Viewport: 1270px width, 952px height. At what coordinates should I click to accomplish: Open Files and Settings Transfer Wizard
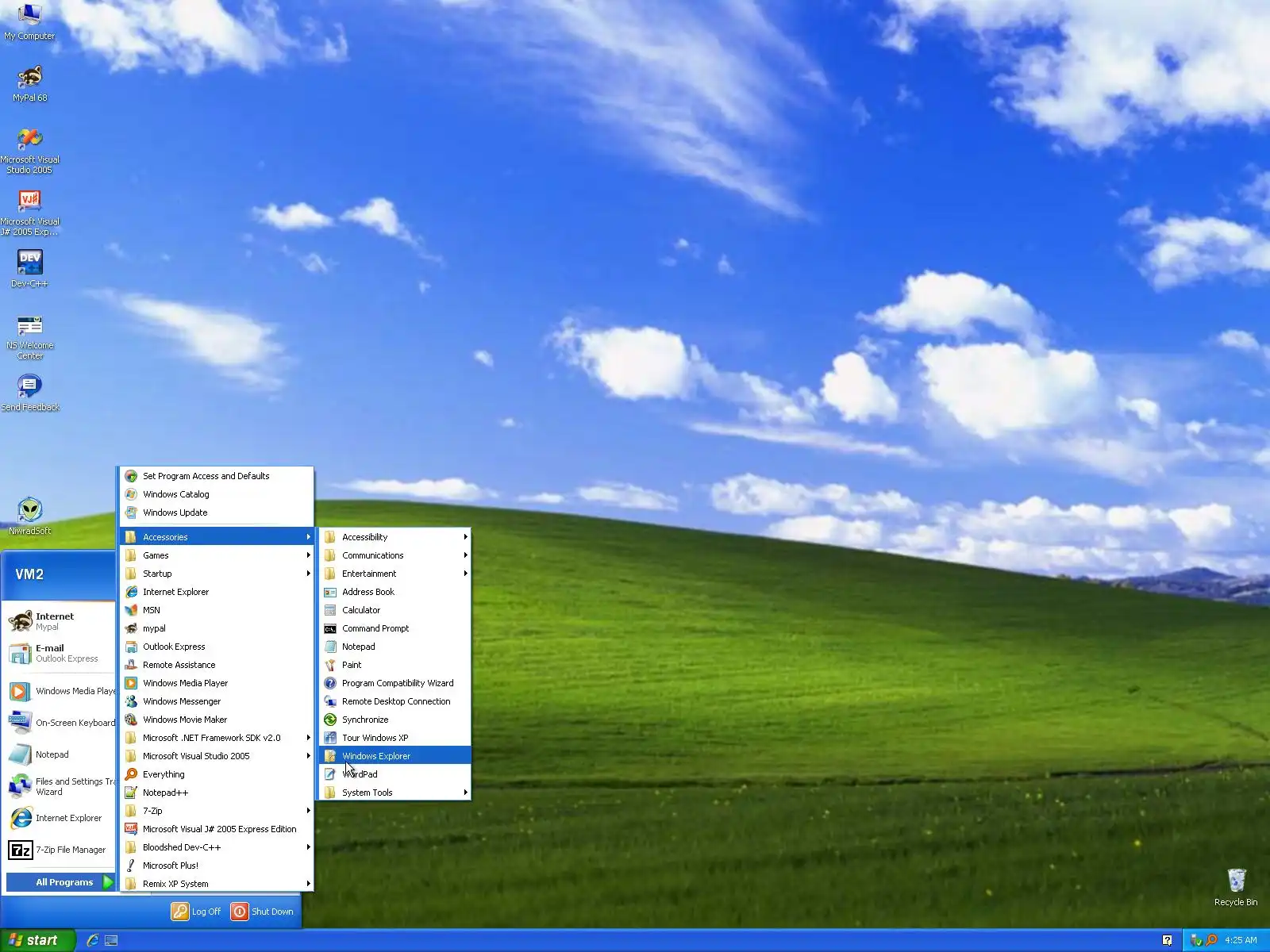[60, 786]
